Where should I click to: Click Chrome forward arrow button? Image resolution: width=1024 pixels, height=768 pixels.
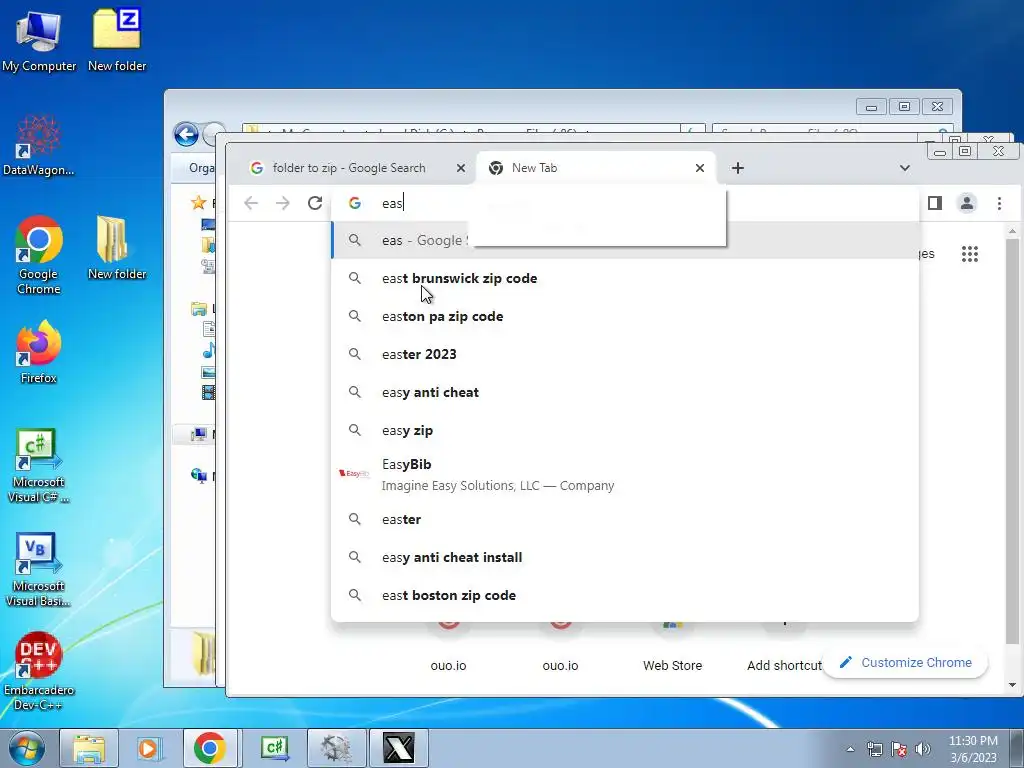283,203
